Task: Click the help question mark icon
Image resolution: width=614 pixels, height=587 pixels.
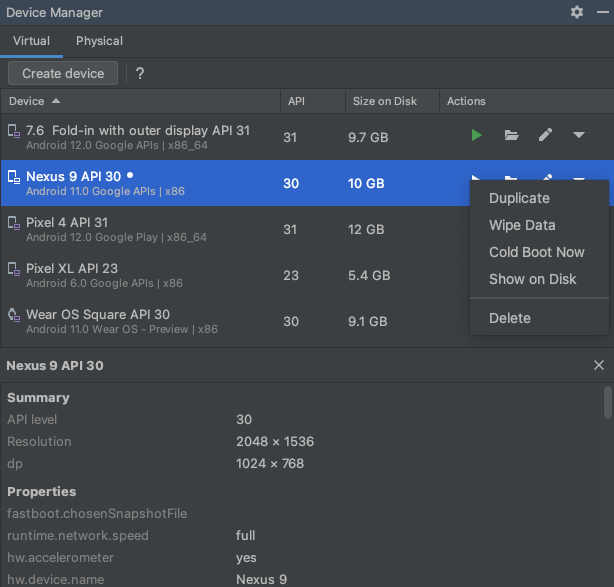Action: coord(140,73)
